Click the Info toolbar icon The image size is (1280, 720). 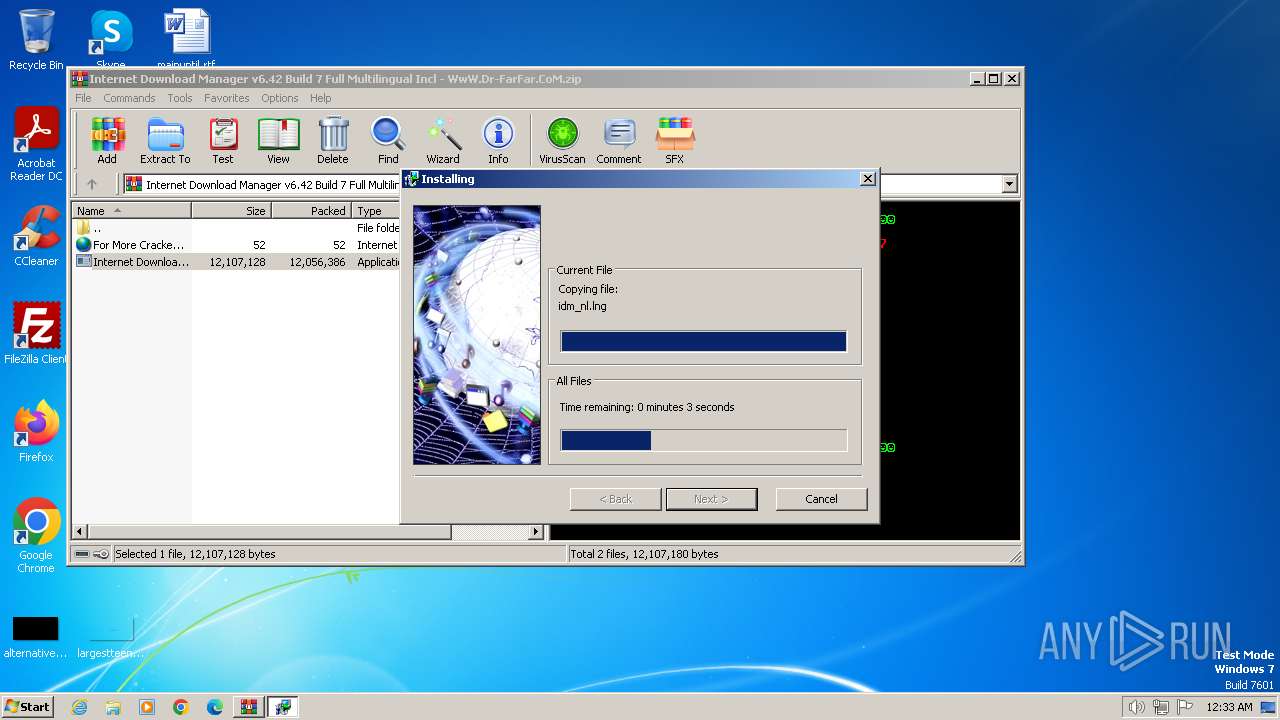coord(498,140)
